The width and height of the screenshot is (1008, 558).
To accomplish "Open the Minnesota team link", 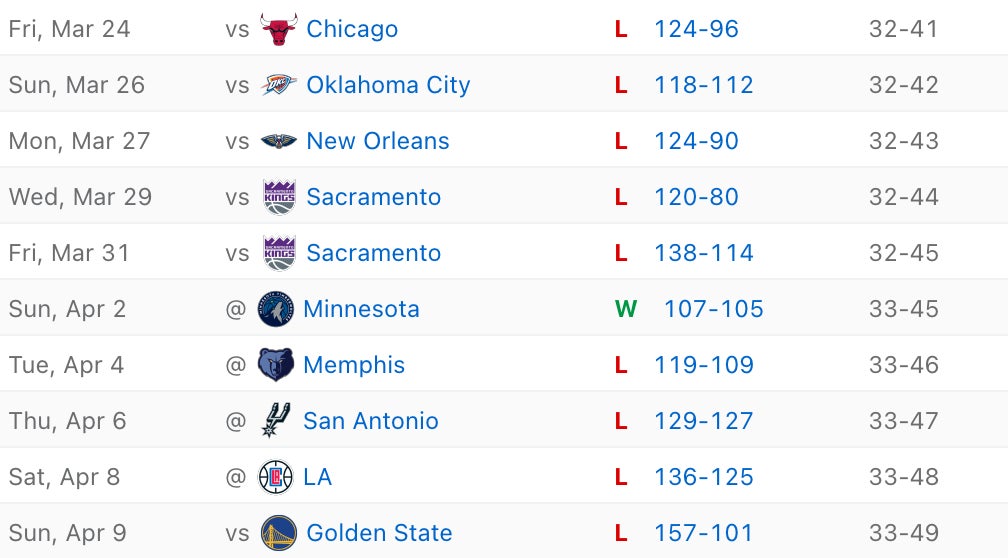I will click(361, 309).
